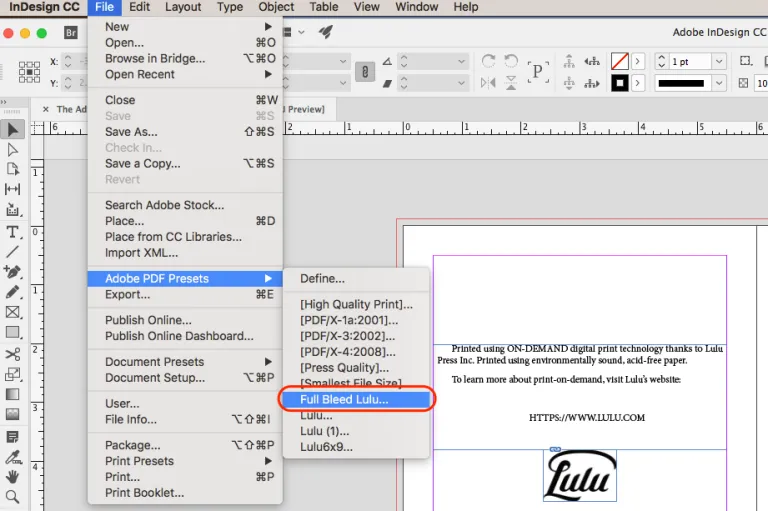
Task: Open Adobe Bridge via Br icon
Action: 71,32
